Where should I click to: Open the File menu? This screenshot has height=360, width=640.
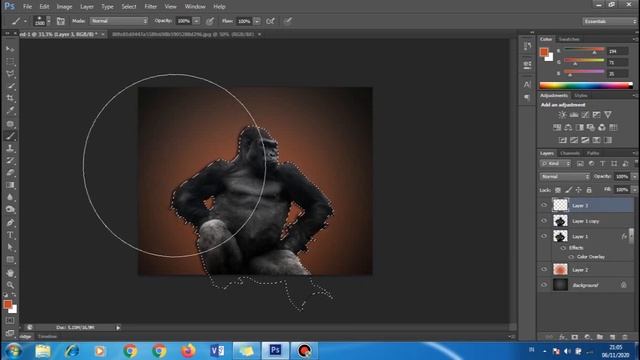(27, 7)
